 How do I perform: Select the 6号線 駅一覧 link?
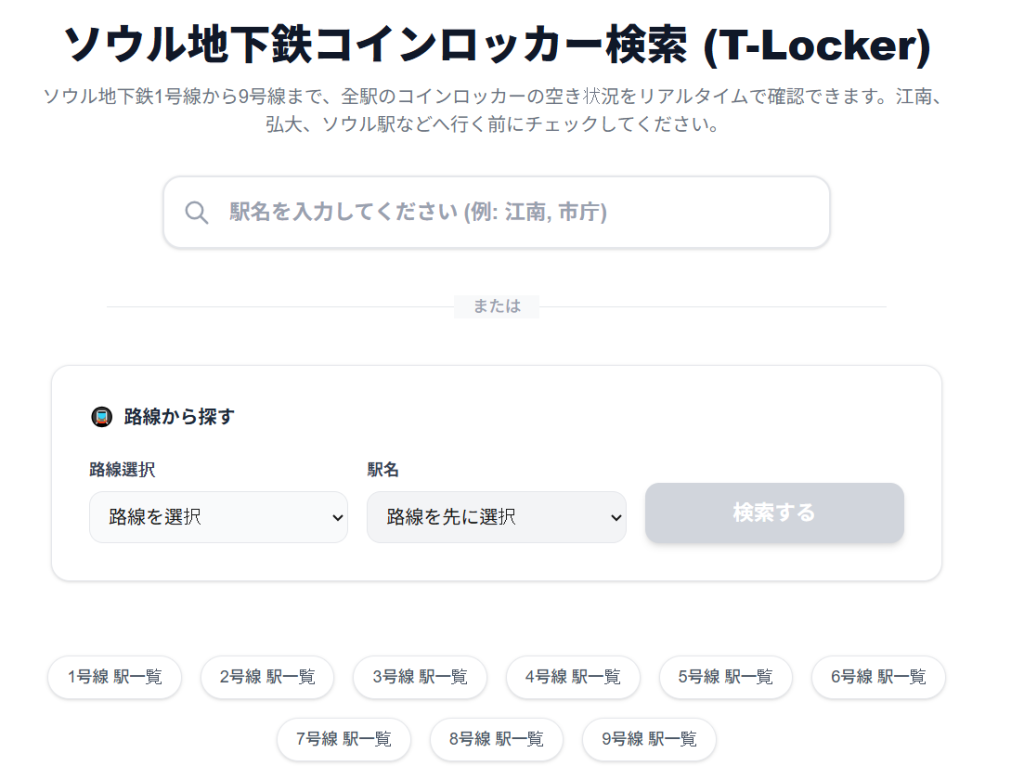[x=877, y=677]
